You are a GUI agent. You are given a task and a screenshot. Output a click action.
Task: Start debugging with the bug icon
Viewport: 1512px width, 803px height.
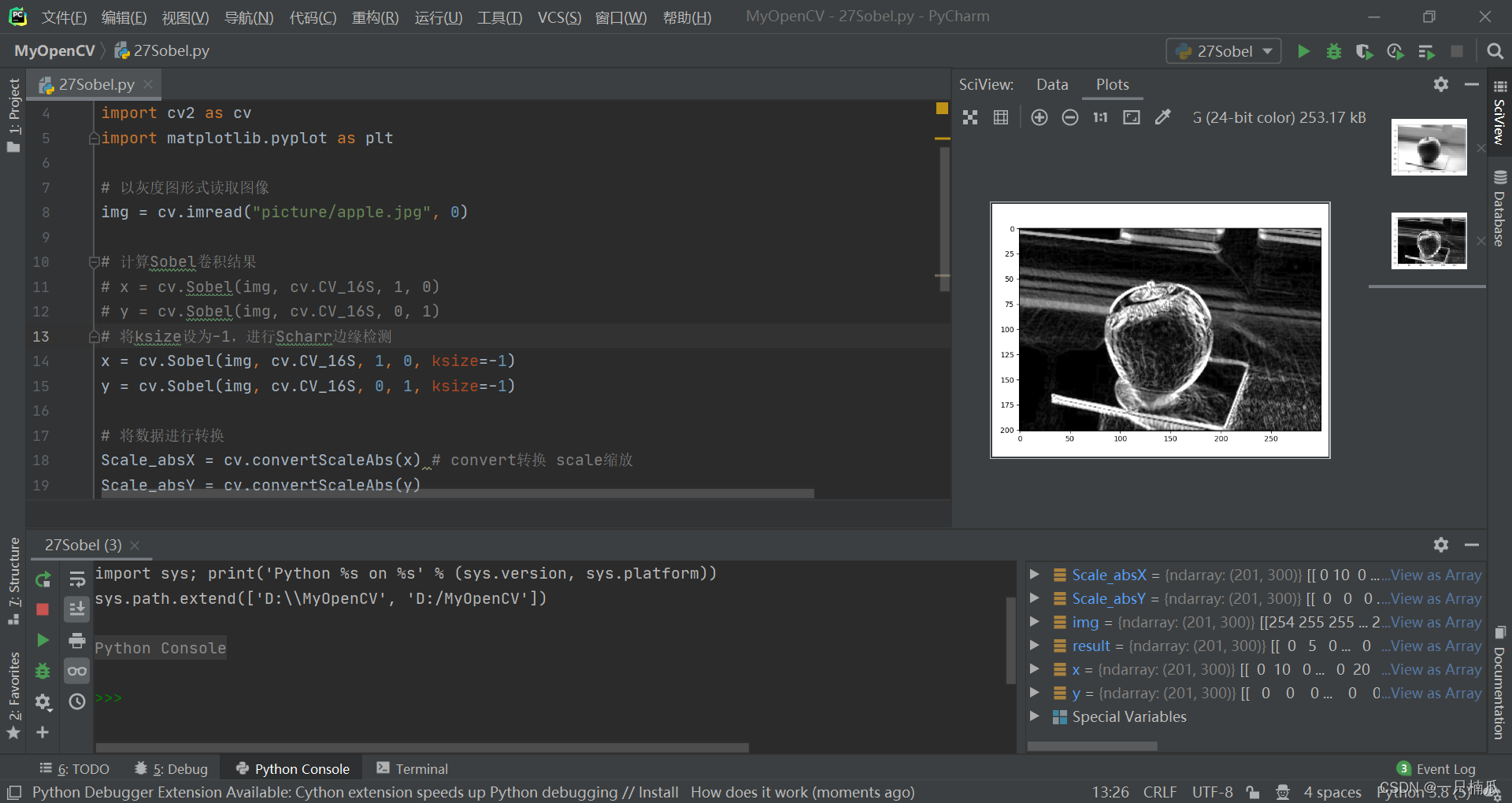pos(1333,50)
